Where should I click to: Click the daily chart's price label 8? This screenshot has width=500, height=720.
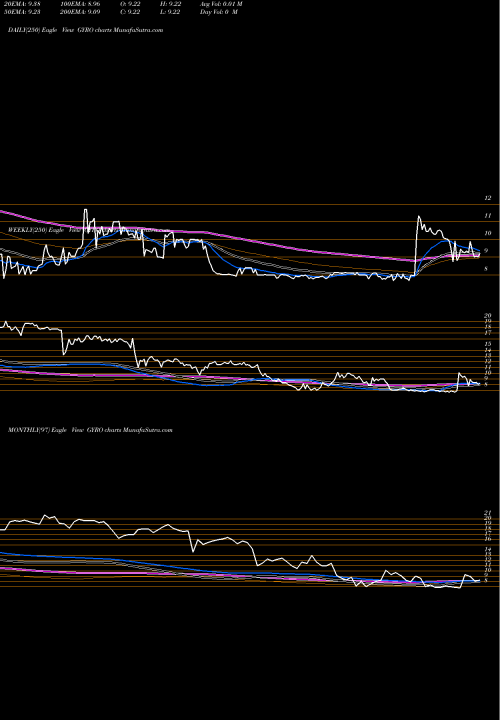(486, 269)
